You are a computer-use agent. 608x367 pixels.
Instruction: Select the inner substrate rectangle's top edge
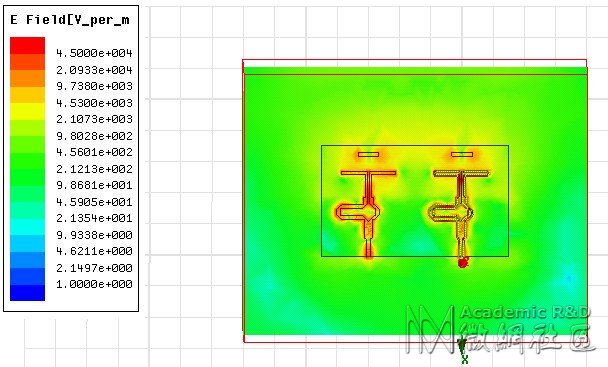point(415,145)
